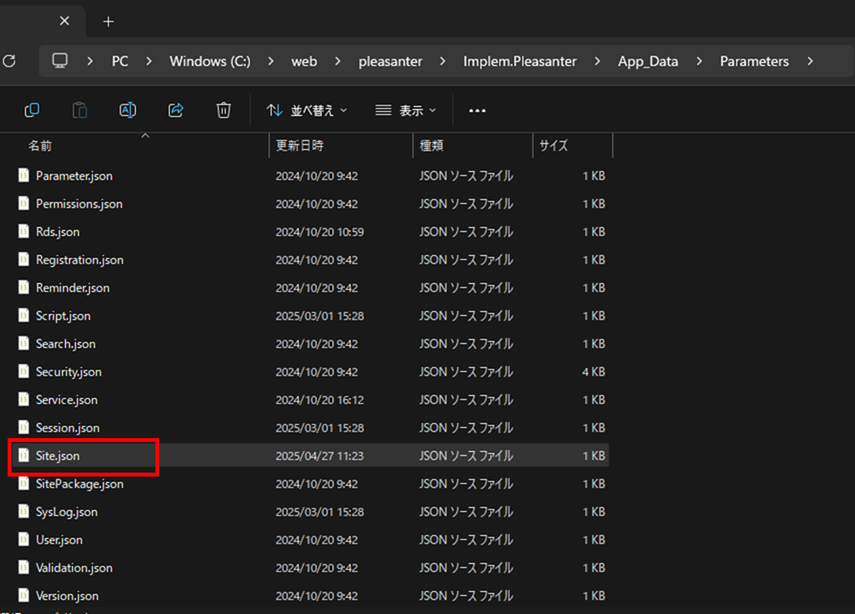Screen dimensions: 855x614
Task: Navigate to PC in the breadcrumb
Action: (x=120, y=61)
